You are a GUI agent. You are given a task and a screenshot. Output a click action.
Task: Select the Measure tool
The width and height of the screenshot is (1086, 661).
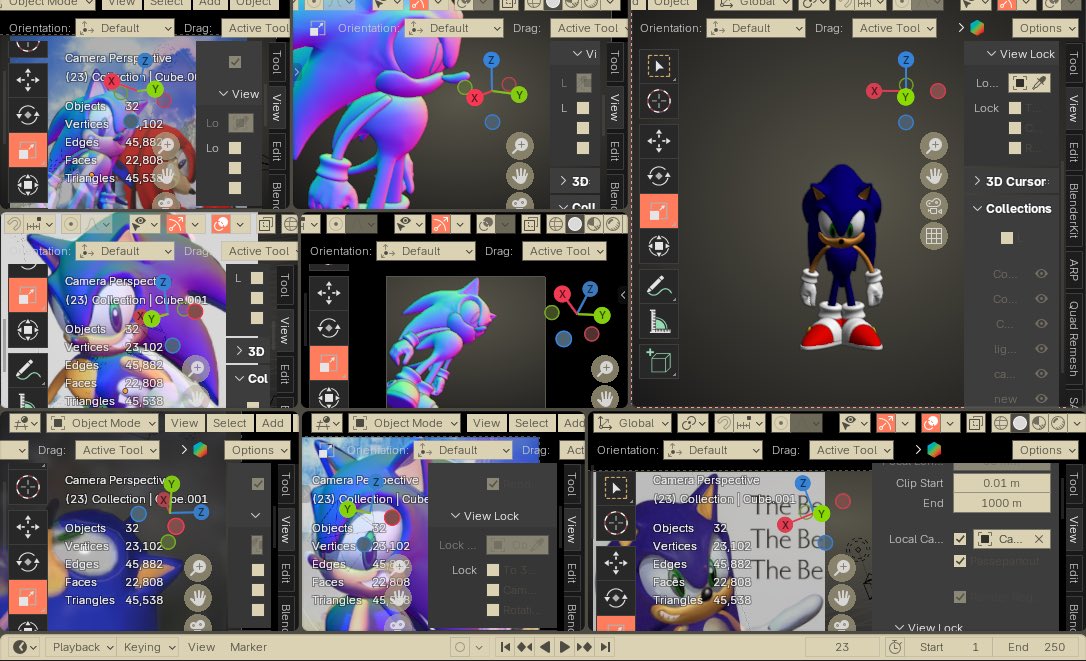659,321
